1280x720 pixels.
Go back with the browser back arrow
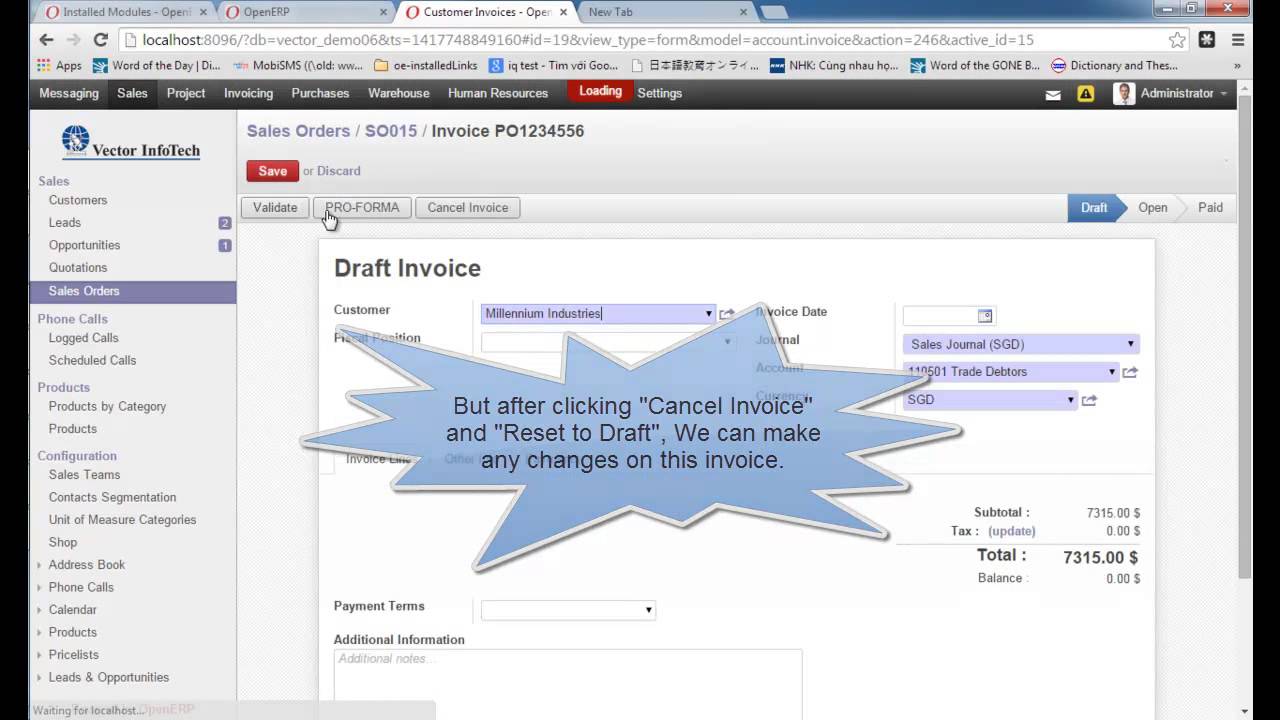[x=46, y=40]
